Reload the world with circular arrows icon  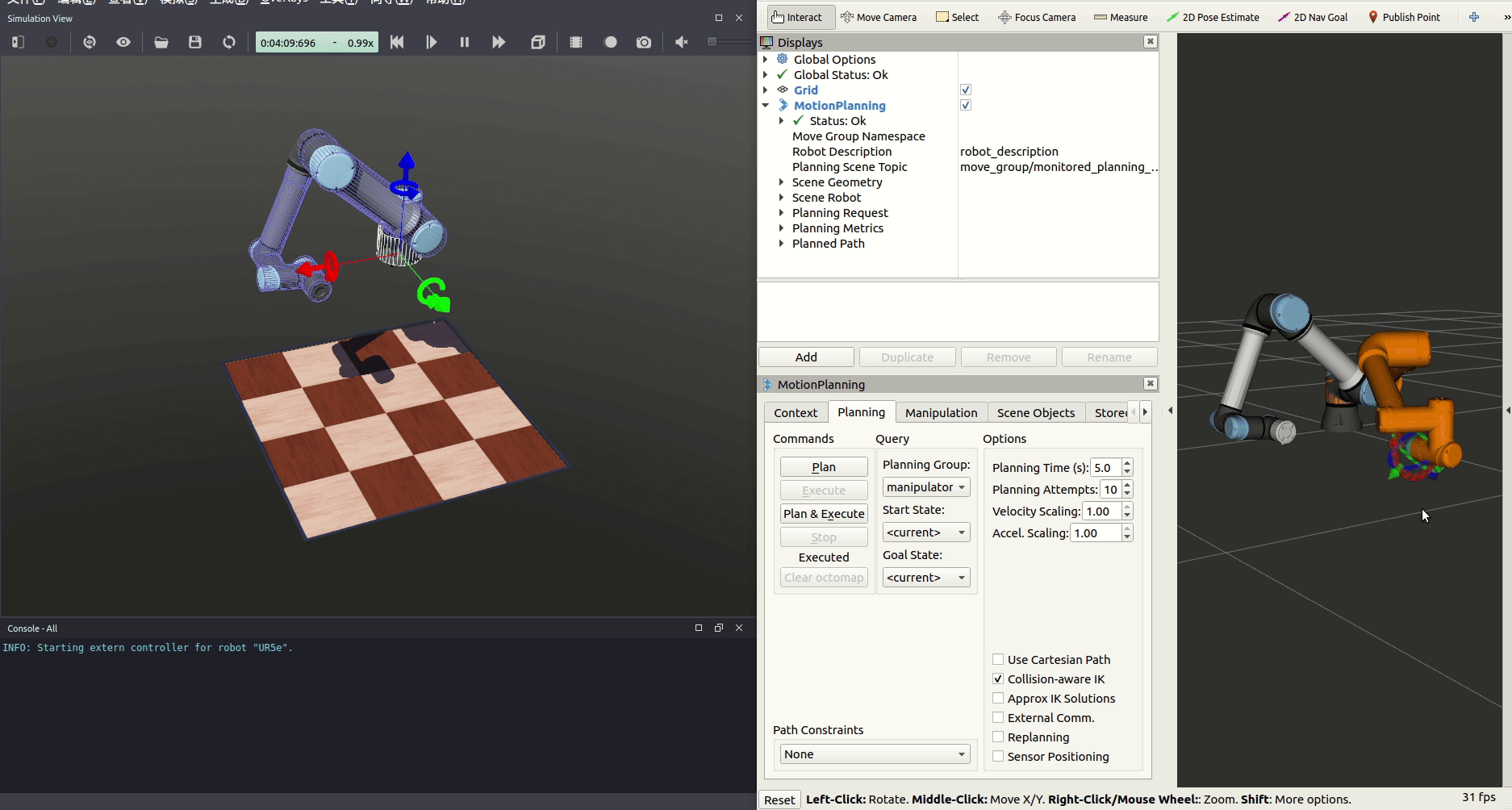click(x=229, y=42)
